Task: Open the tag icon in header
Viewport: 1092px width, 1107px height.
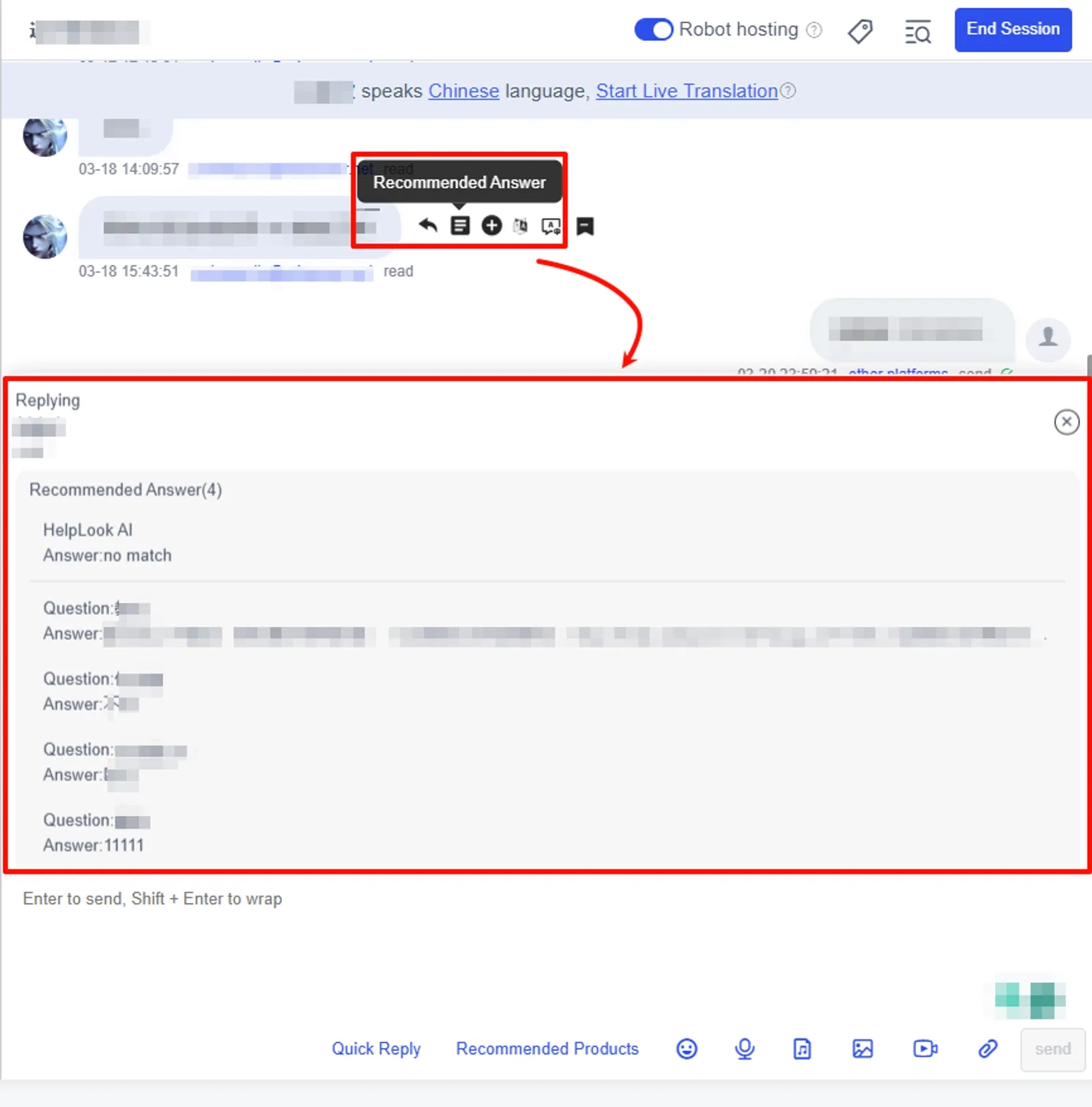Action: [860, 31]
